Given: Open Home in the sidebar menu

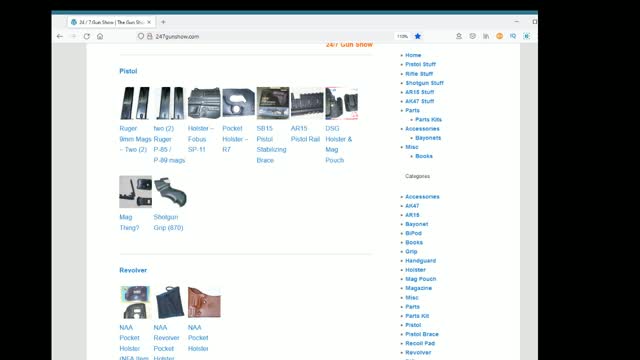Looking at the screenshot, I should click(413, 55).
